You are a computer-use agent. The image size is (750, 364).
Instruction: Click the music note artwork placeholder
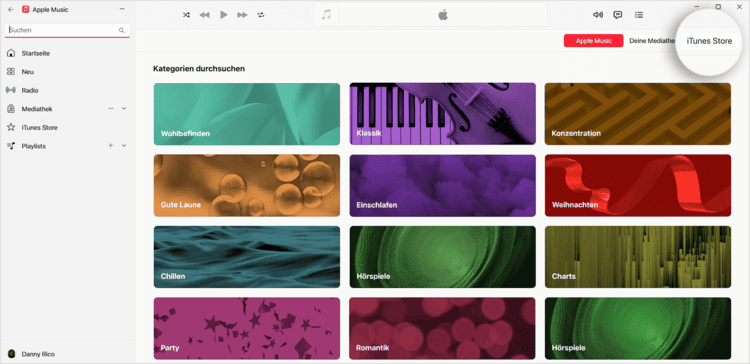(326, 15)
